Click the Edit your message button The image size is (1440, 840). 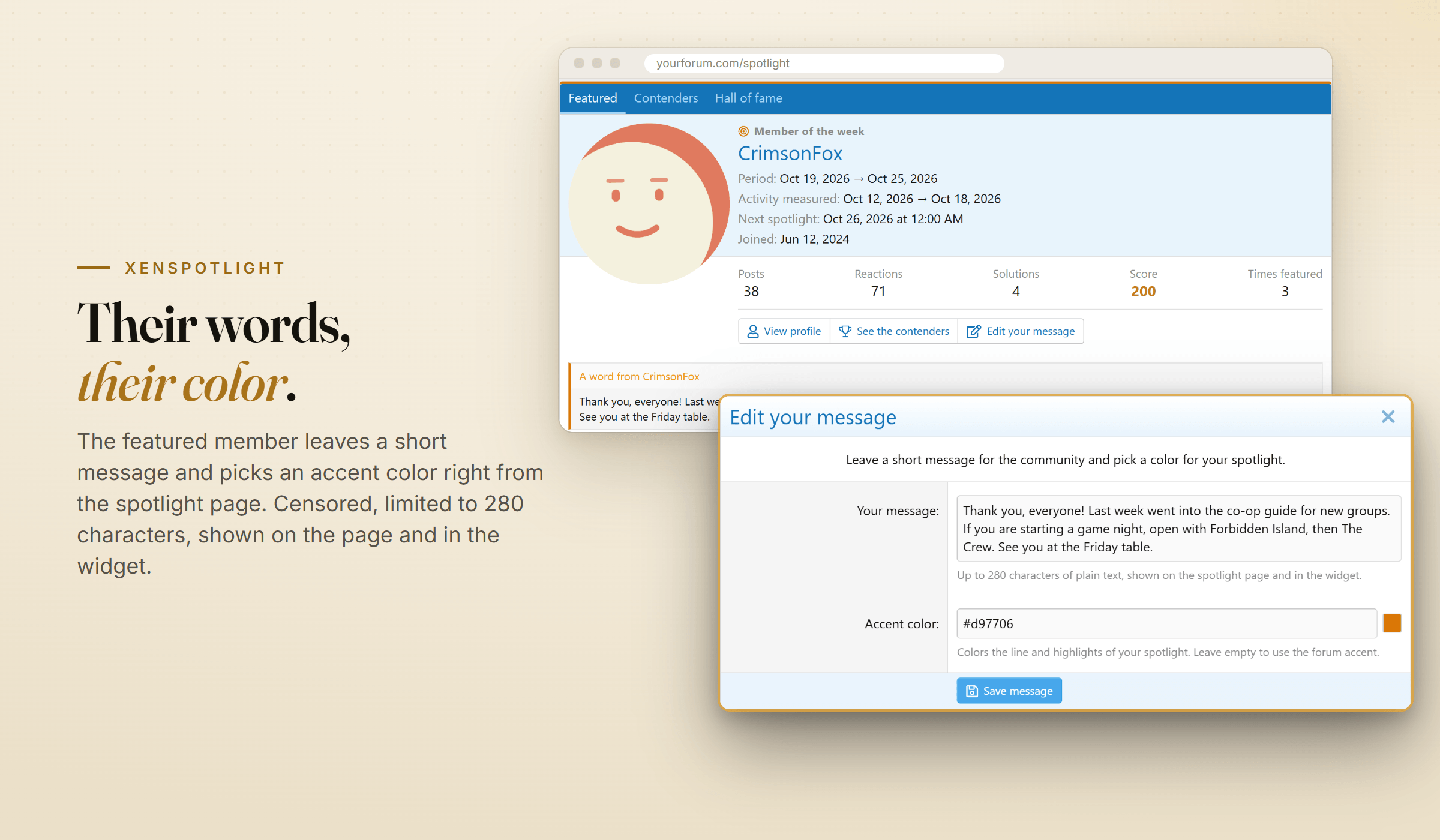(1021, 331)
